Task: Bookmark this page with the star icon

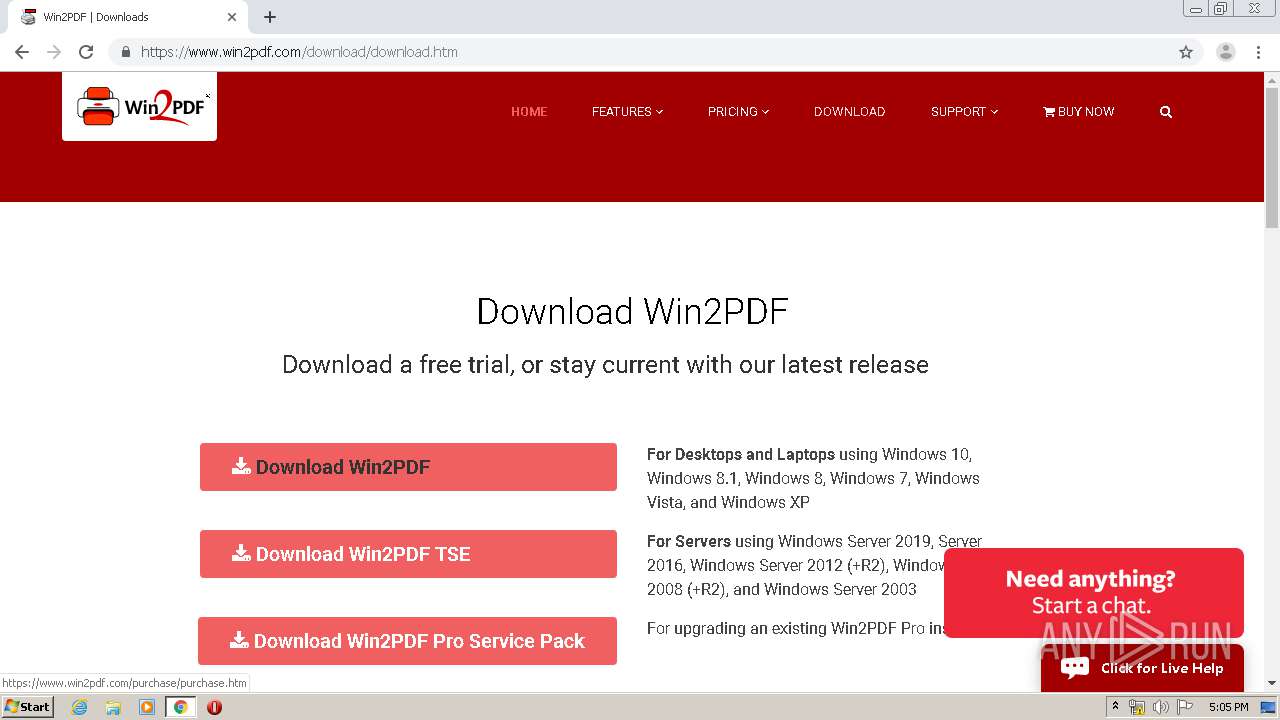Action: pyautogui.click(x=1186, y=52)
